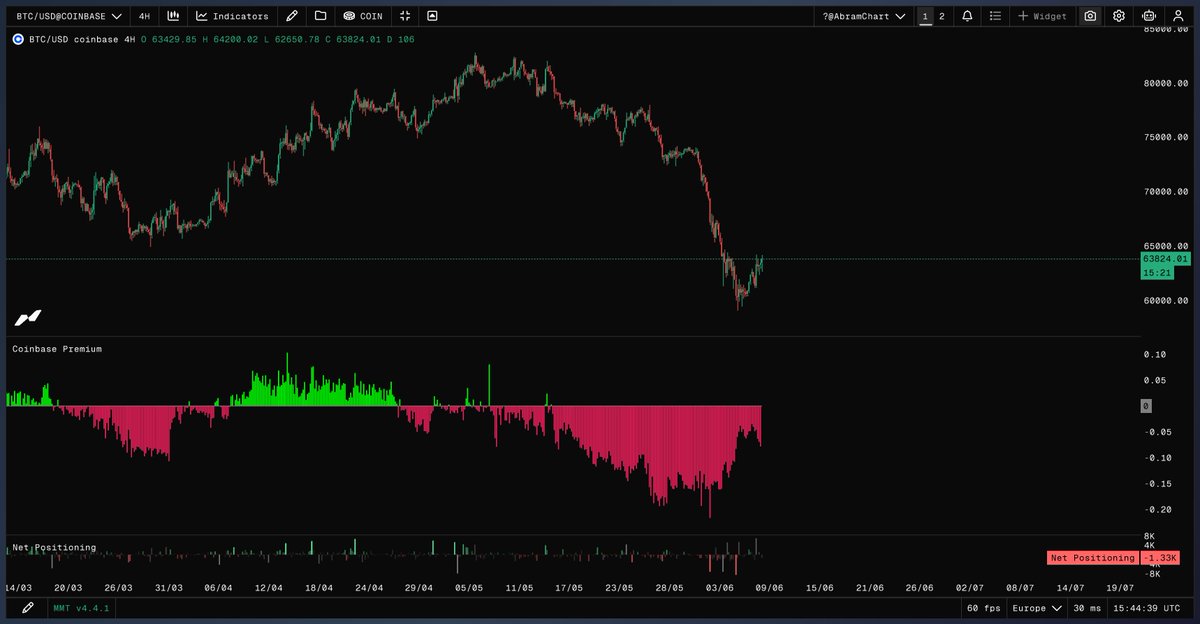
Task: Click the -0.20 Coinbase Premium axis label
Action: 1156,510
